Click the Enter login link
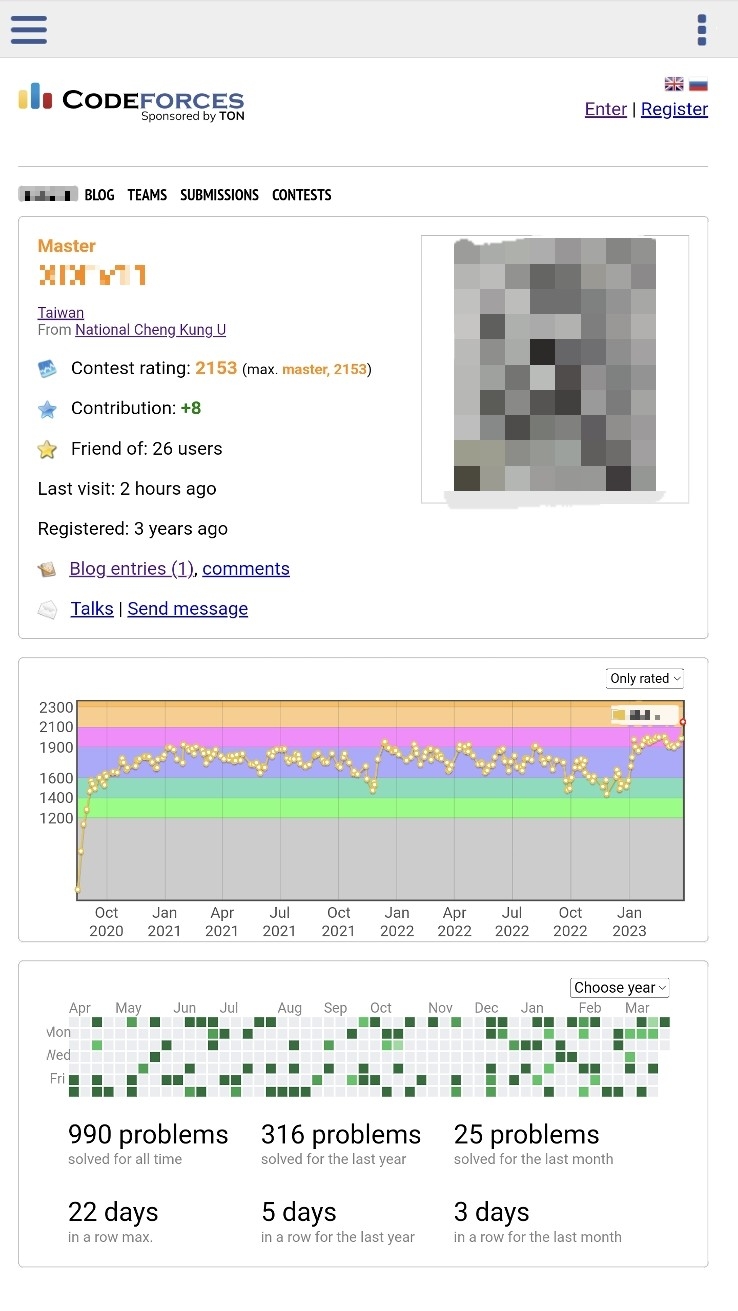The width and height of the screenshot is (738, 1311). point(605,109)
